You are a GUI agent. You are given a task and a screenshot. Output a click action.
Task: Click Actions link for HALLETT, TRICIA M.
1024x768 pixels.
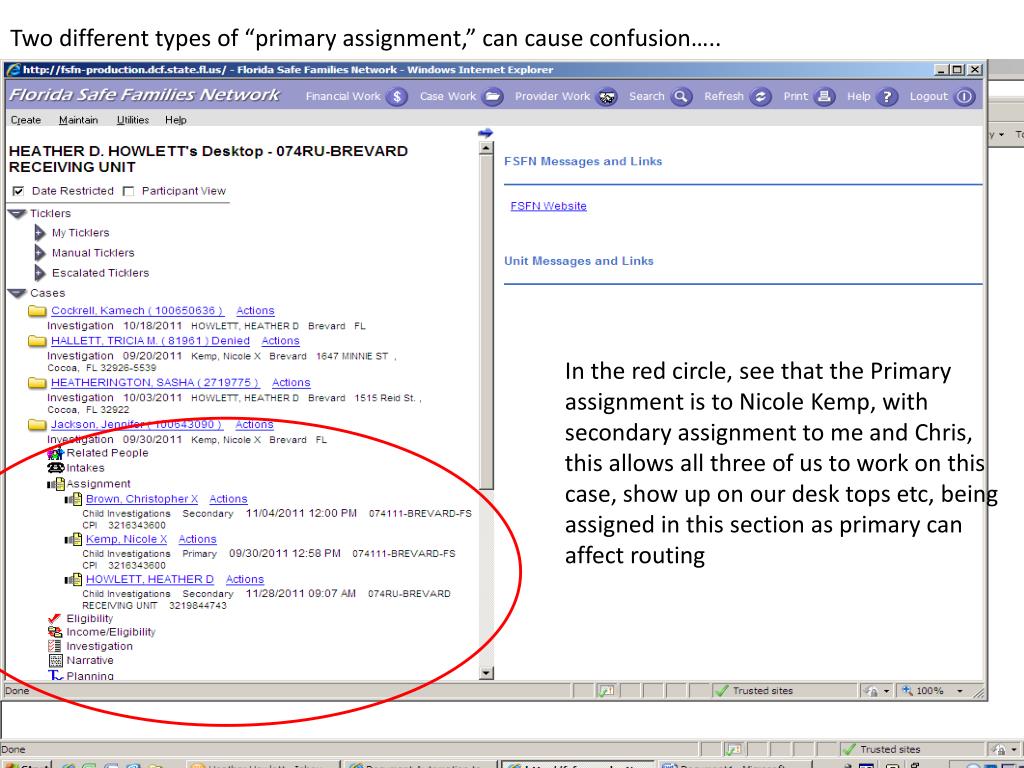280,341
